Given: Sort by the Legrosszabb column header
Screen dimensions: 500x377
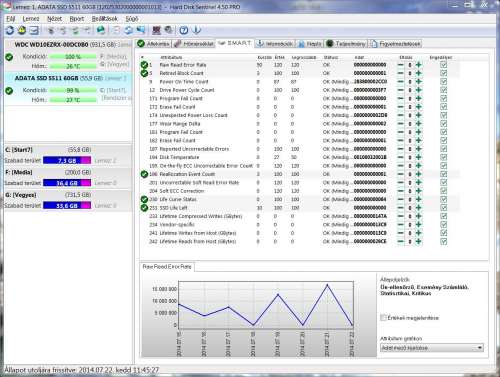Looking at the screenshot, I should point(304,57).
